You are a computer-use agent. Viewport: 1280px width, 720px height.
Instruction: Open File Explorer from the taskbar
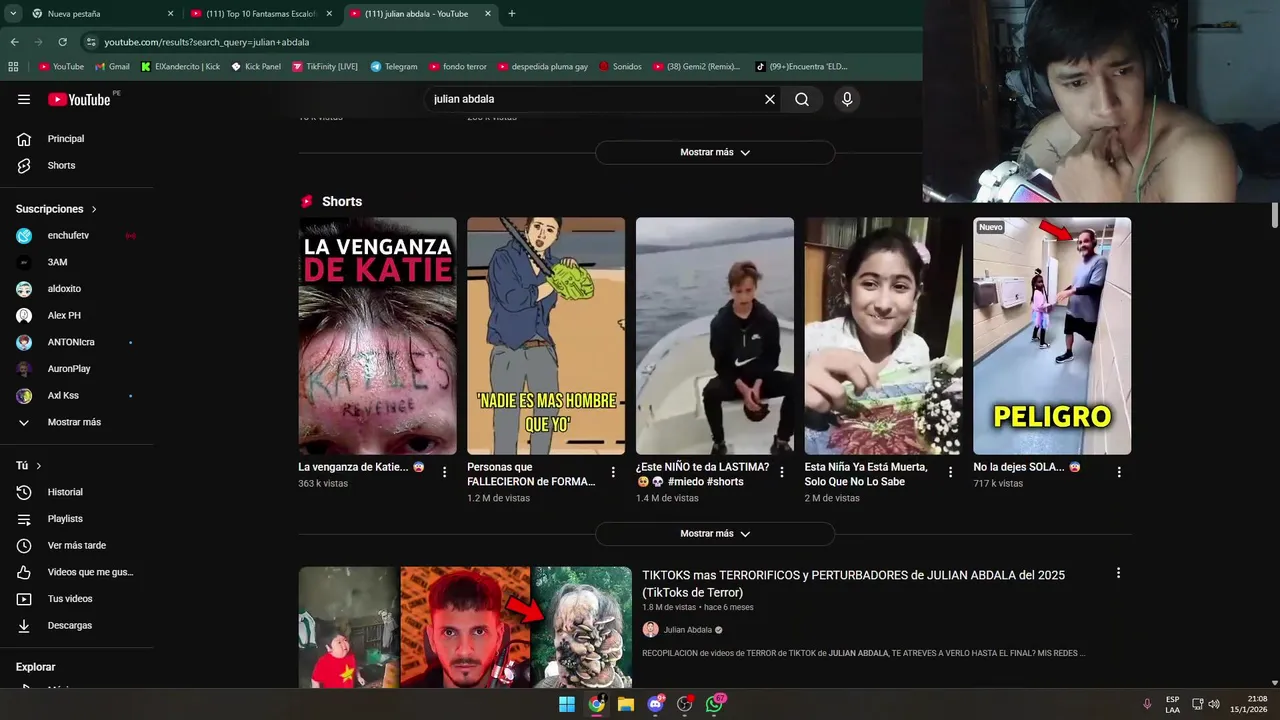click(x=626, y=704)
